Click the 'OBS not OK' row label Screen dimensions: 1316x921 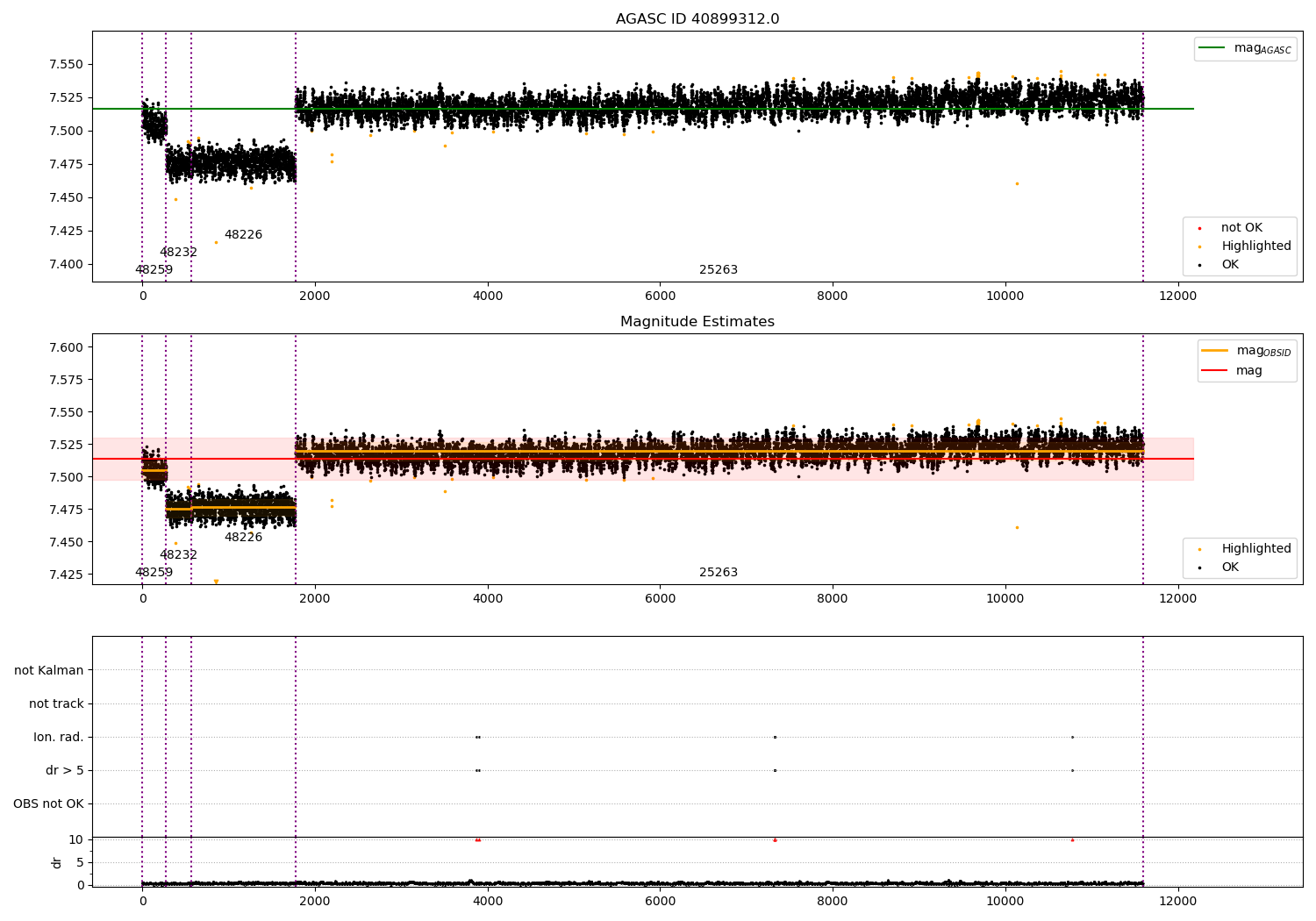[x=48, y=804]
